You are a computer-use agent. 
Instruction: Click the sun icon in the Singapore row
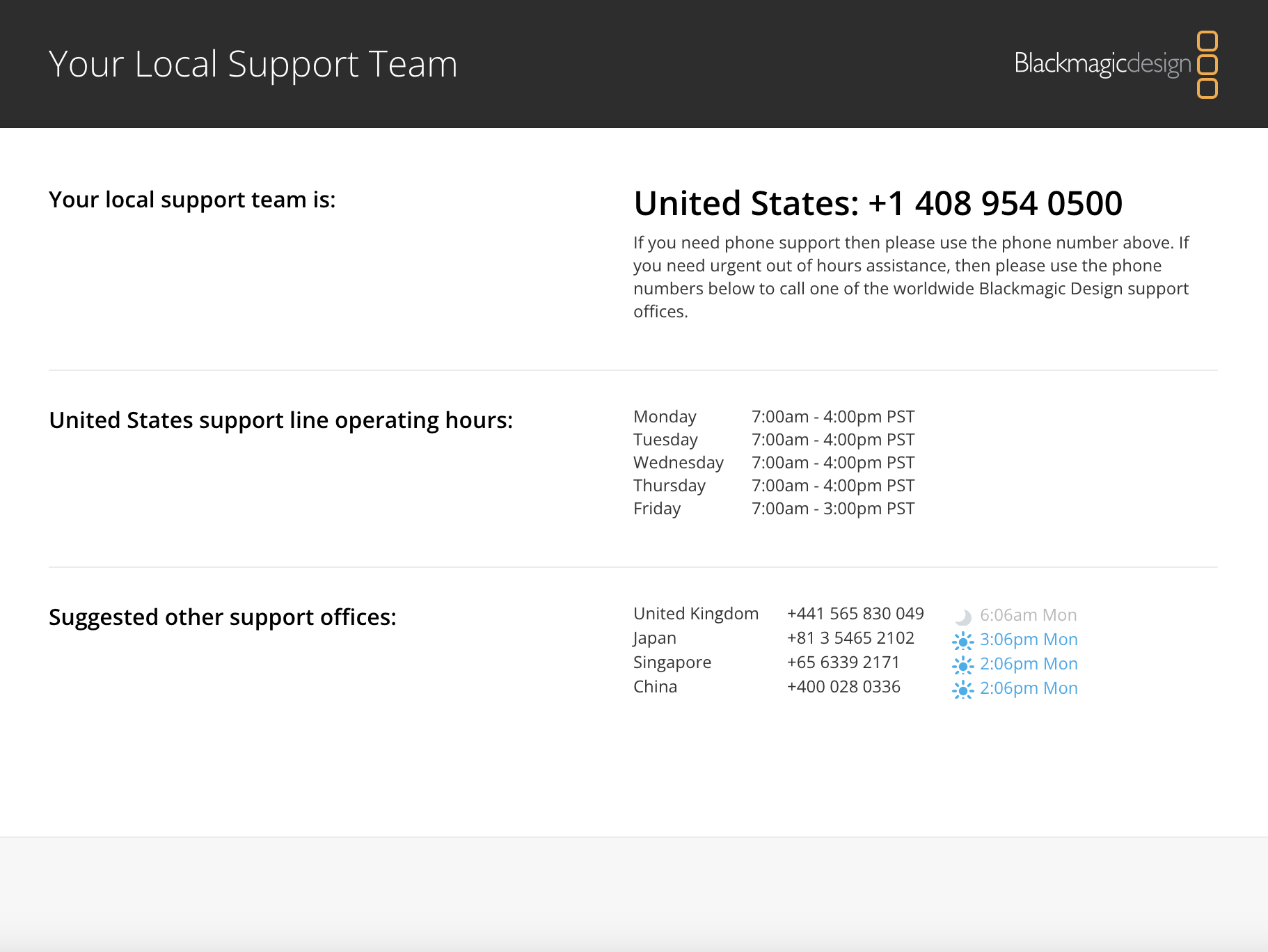962,665
